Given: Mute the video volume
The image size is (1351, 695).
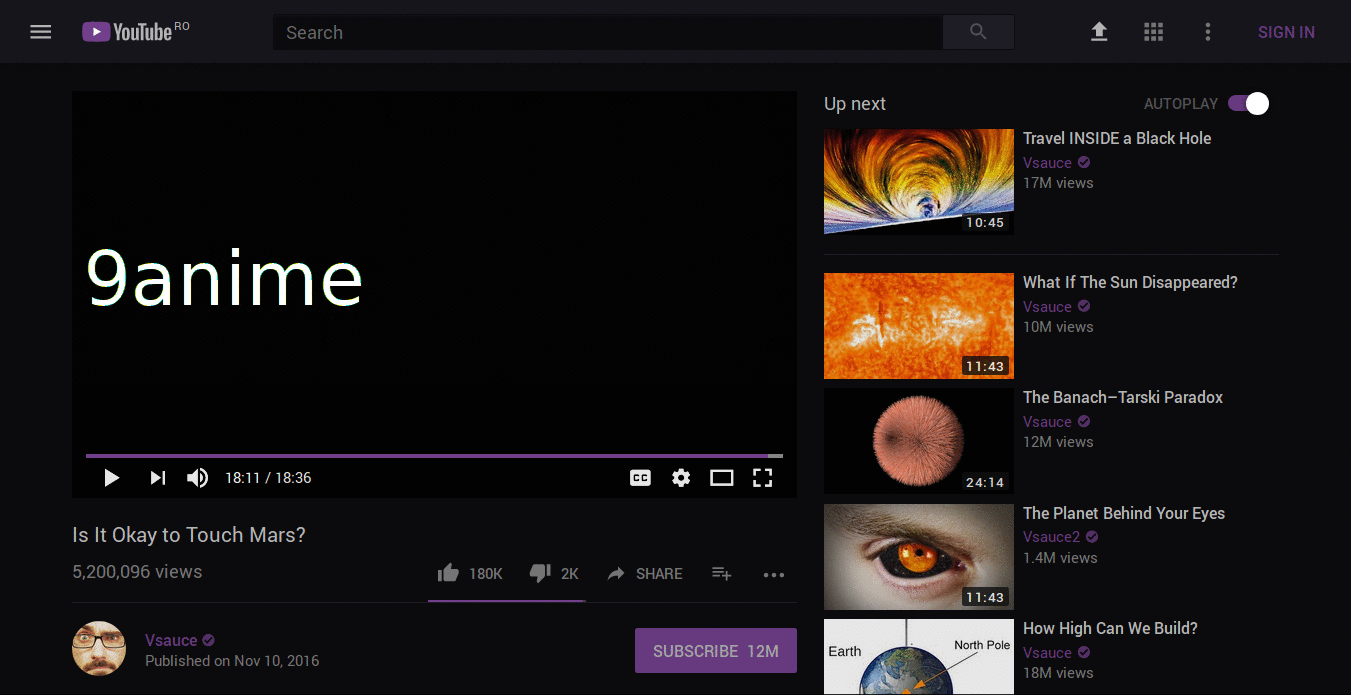Looking at the screenshot, I should tap(197, 478).
